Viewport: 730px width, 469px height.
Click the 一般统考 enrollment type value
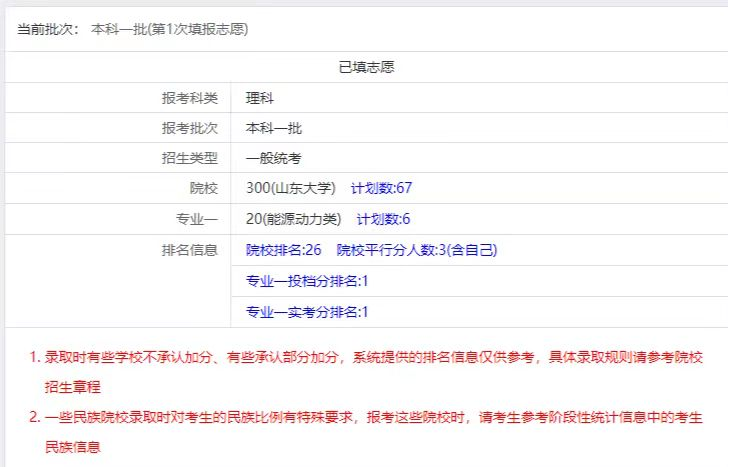(273, 158)
